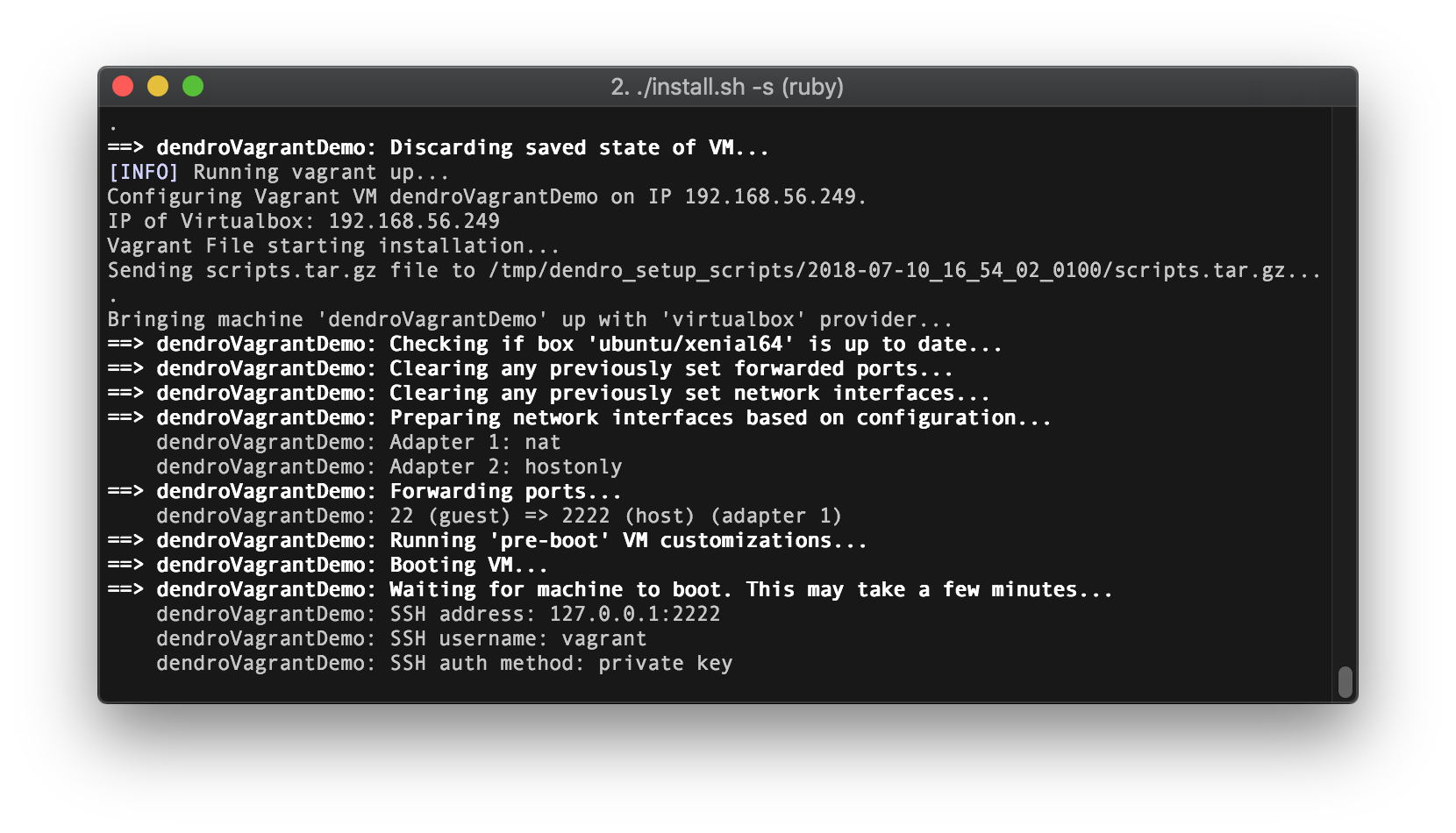This screenshot has width=1456, height=833.
Task: Click the '22 (guest) => 2222 (host)' line
Action: pos(499,516)
